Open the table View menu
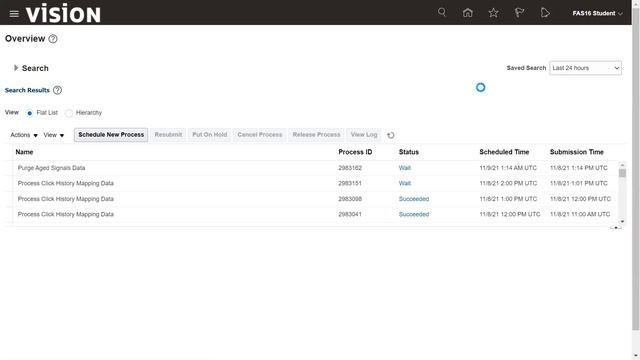Image resolution: width=640 pixels, height=360 pixels. click(54, 135)
